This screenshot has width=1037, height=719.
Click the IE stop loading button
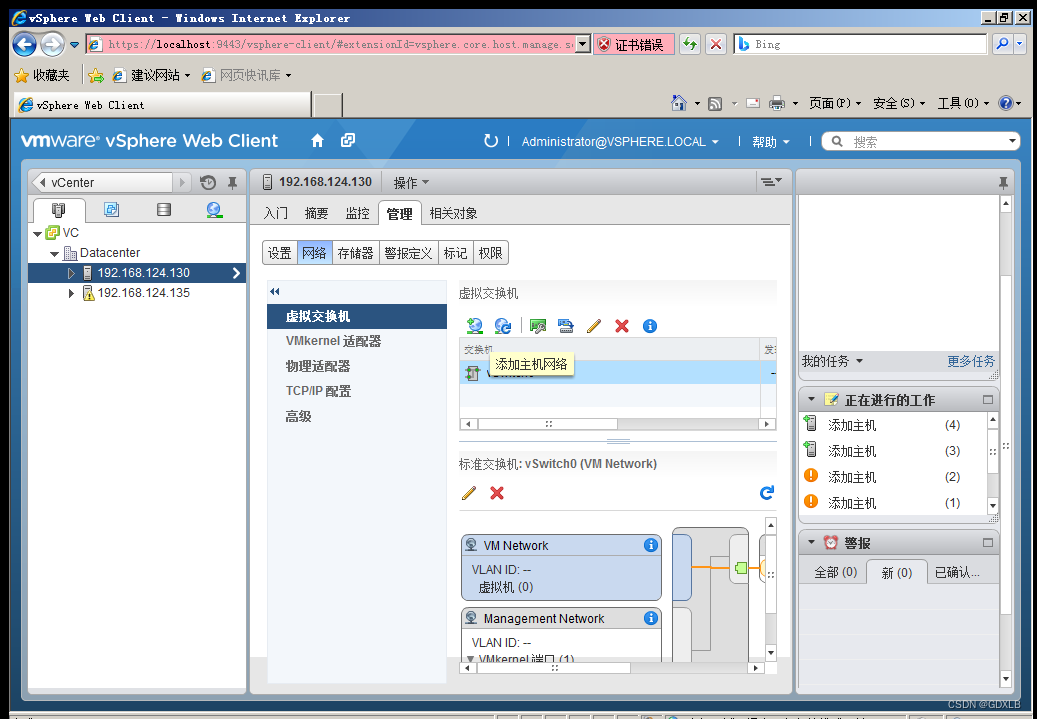pos(716,44)
